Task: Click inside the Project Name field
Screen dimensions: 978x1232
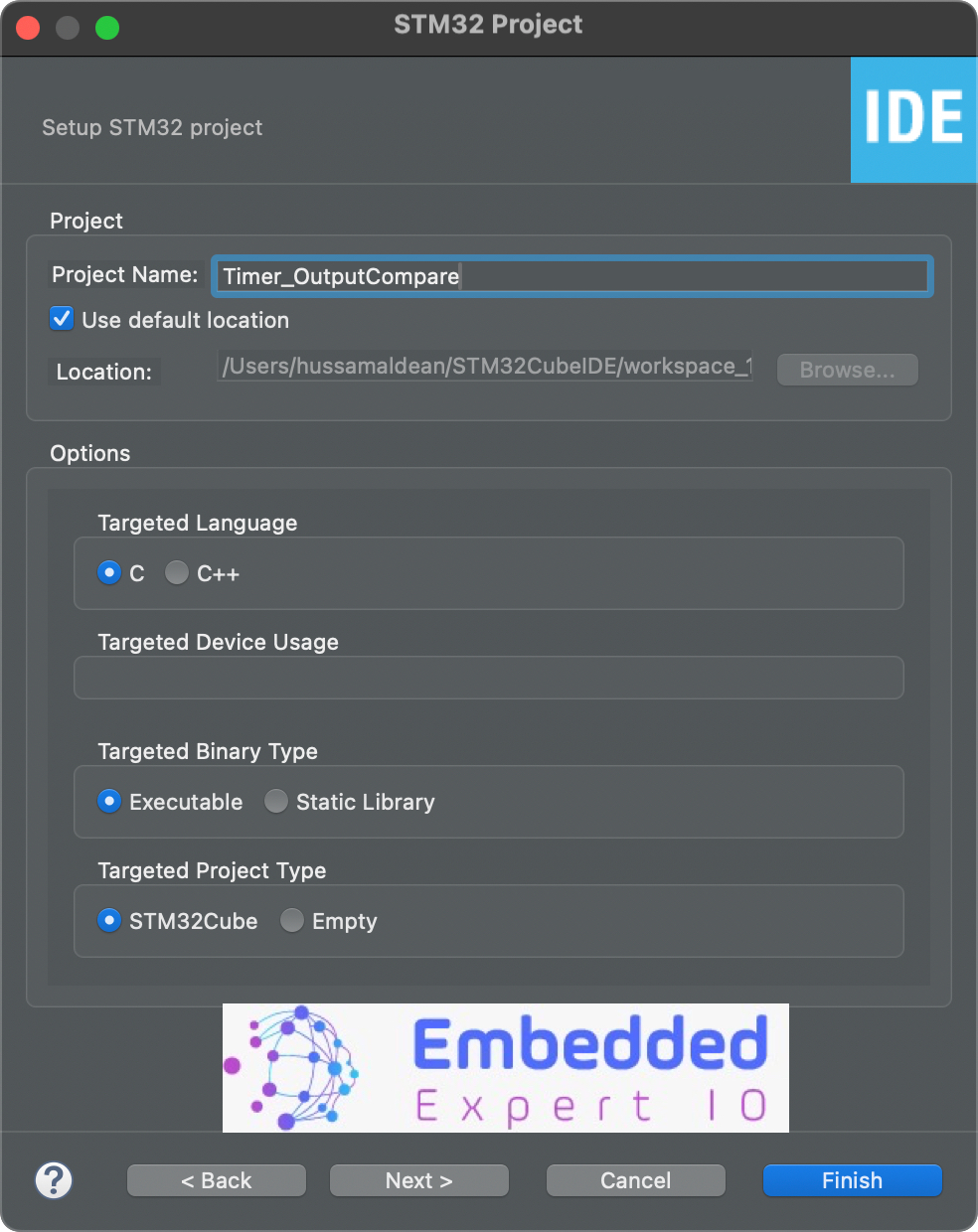Action: pos(570,276)
